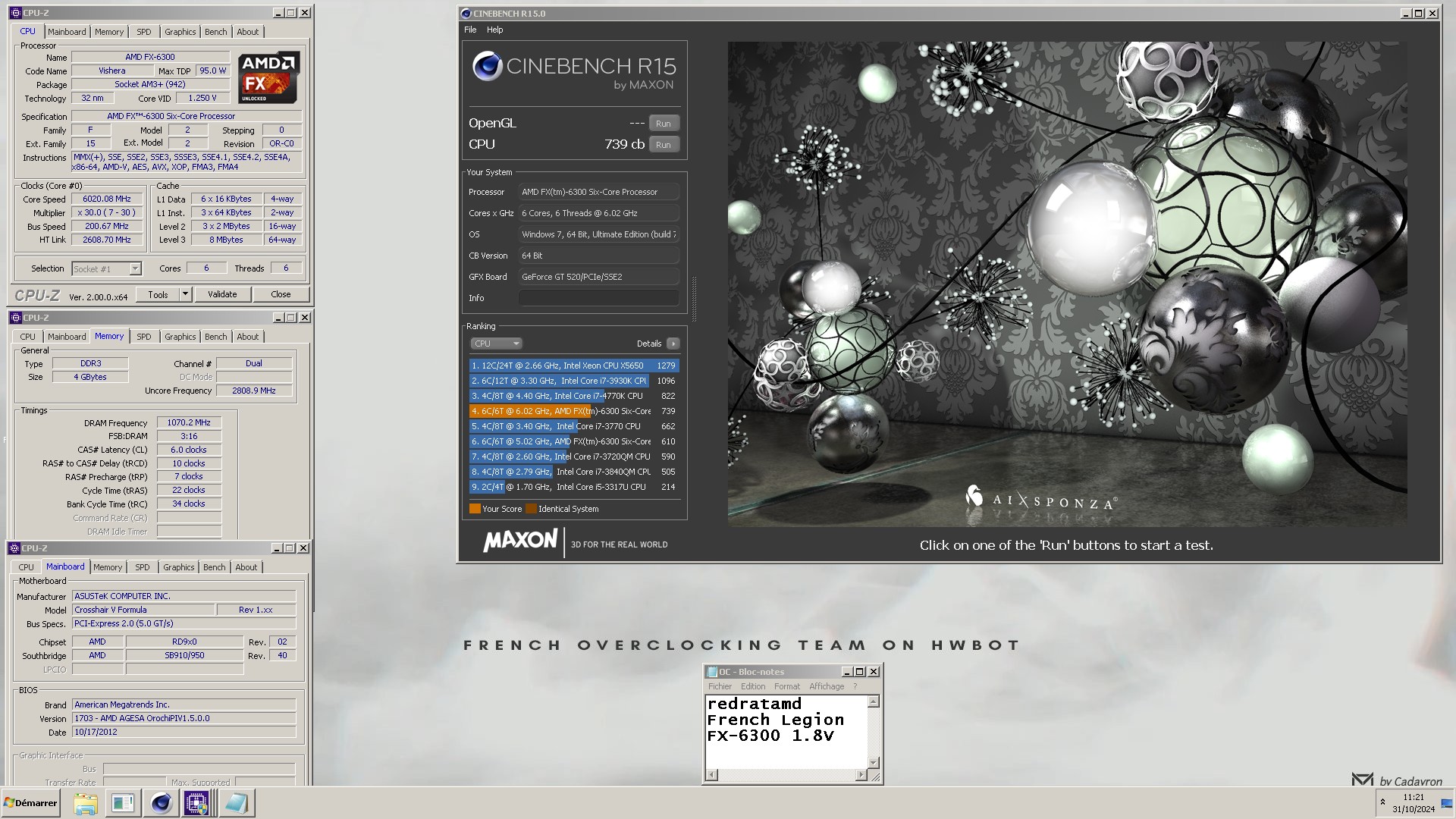Click inside the Notepad text area
This screenshot has width=1456, height=819.
point(786,732)
